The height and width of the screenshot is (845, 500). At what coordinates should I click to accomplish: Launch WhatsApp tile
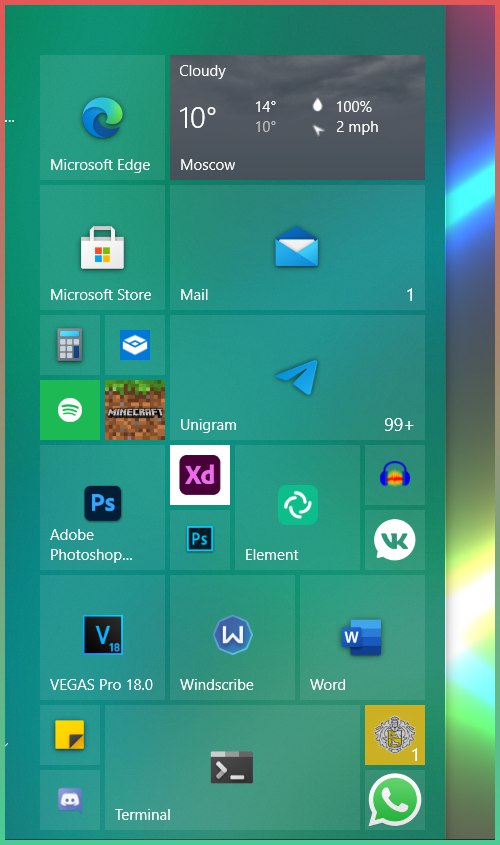pyautogui.click(x=395, y=800)
